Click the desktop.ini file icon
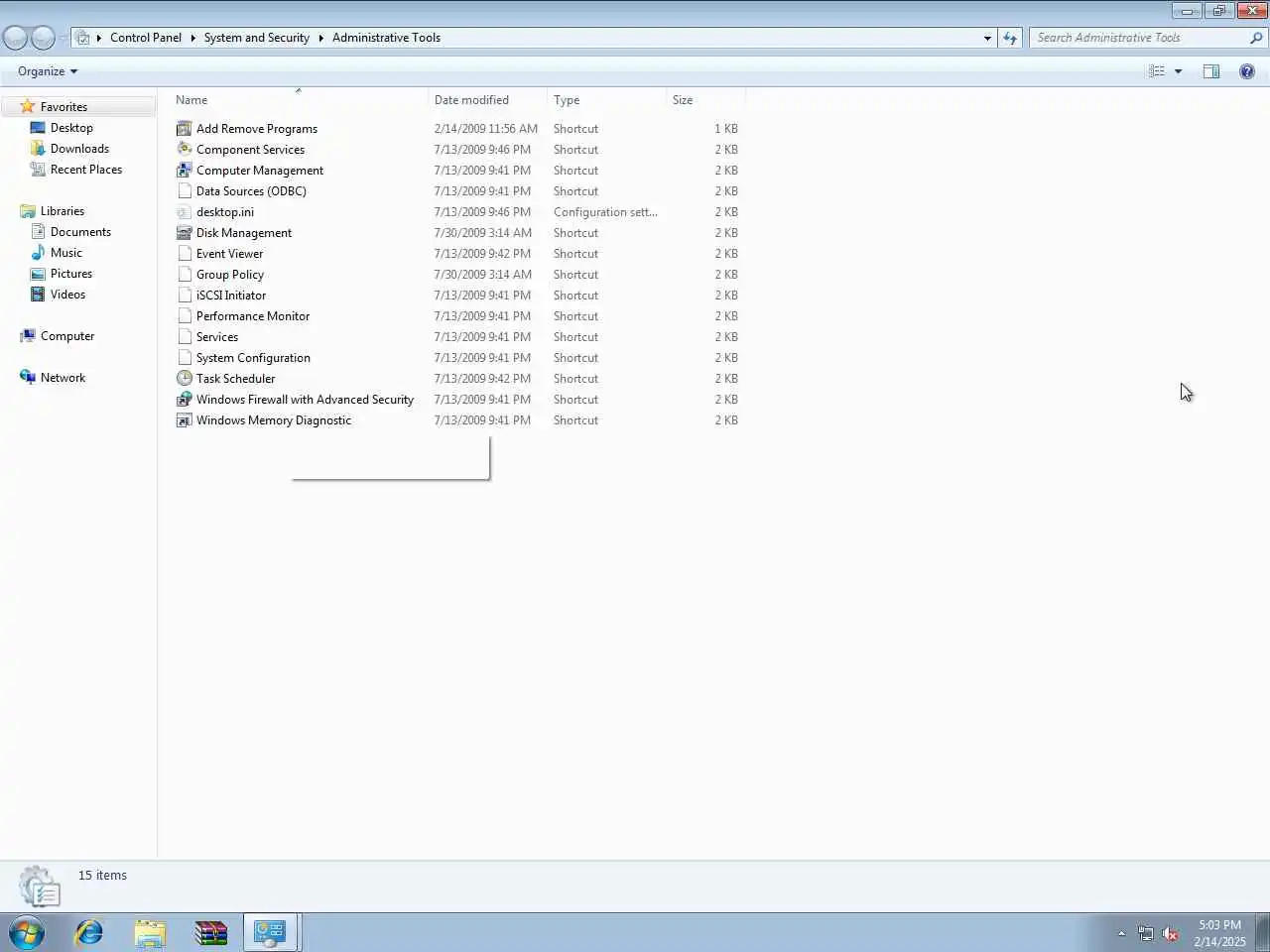1270x952 pixels. click(x=184, y=212)
